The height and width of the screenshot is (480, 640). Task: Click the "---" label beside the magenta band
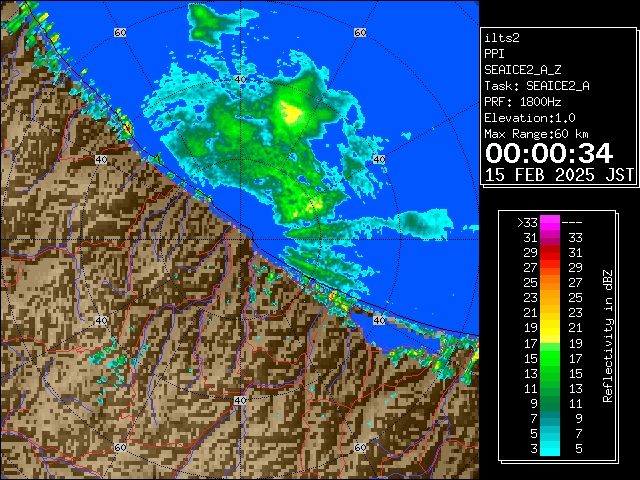point(572,223)
